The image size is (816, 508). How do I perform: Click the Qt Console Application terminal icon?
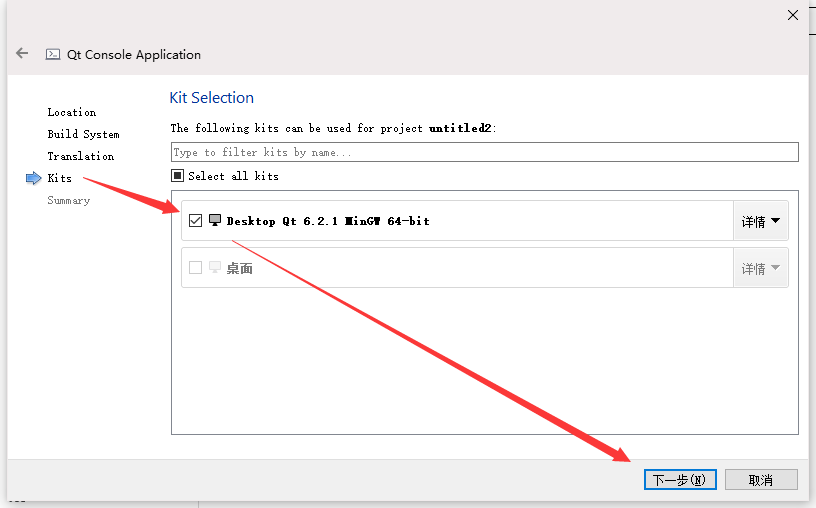pyautogui.click(x=53, y=54)
